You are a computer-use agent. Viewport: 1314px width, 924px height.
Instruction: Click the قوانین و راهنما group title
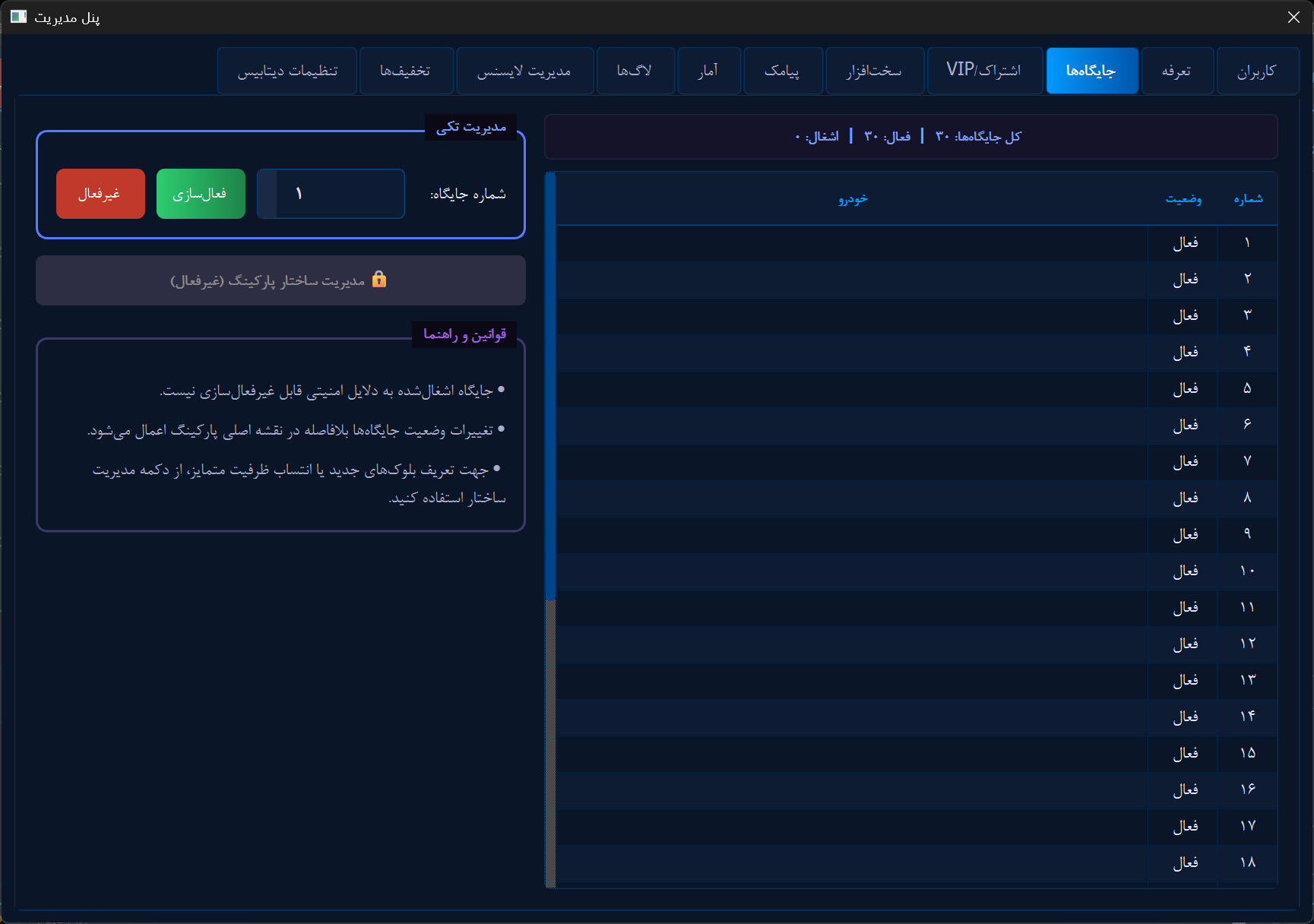[x=464, y=334]
